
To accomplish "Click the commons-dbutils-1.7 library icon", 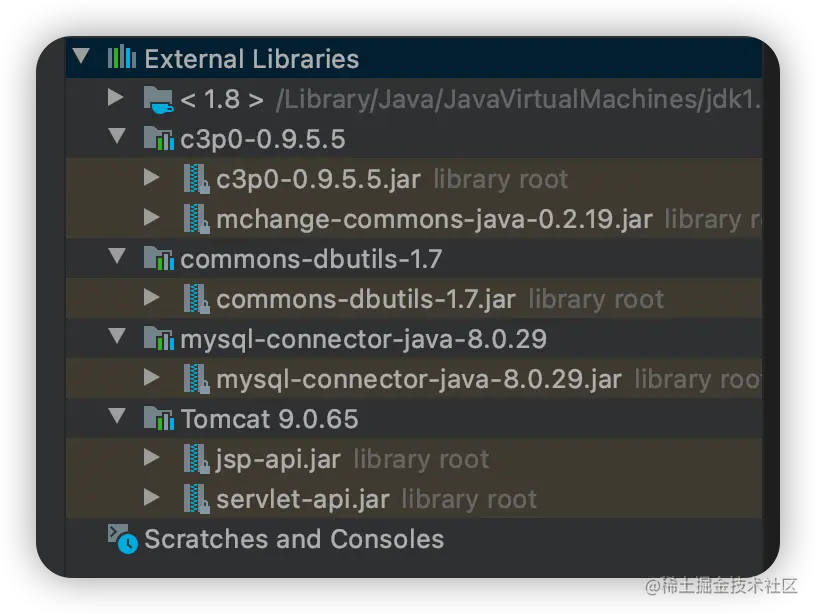I will coord(158,259).
